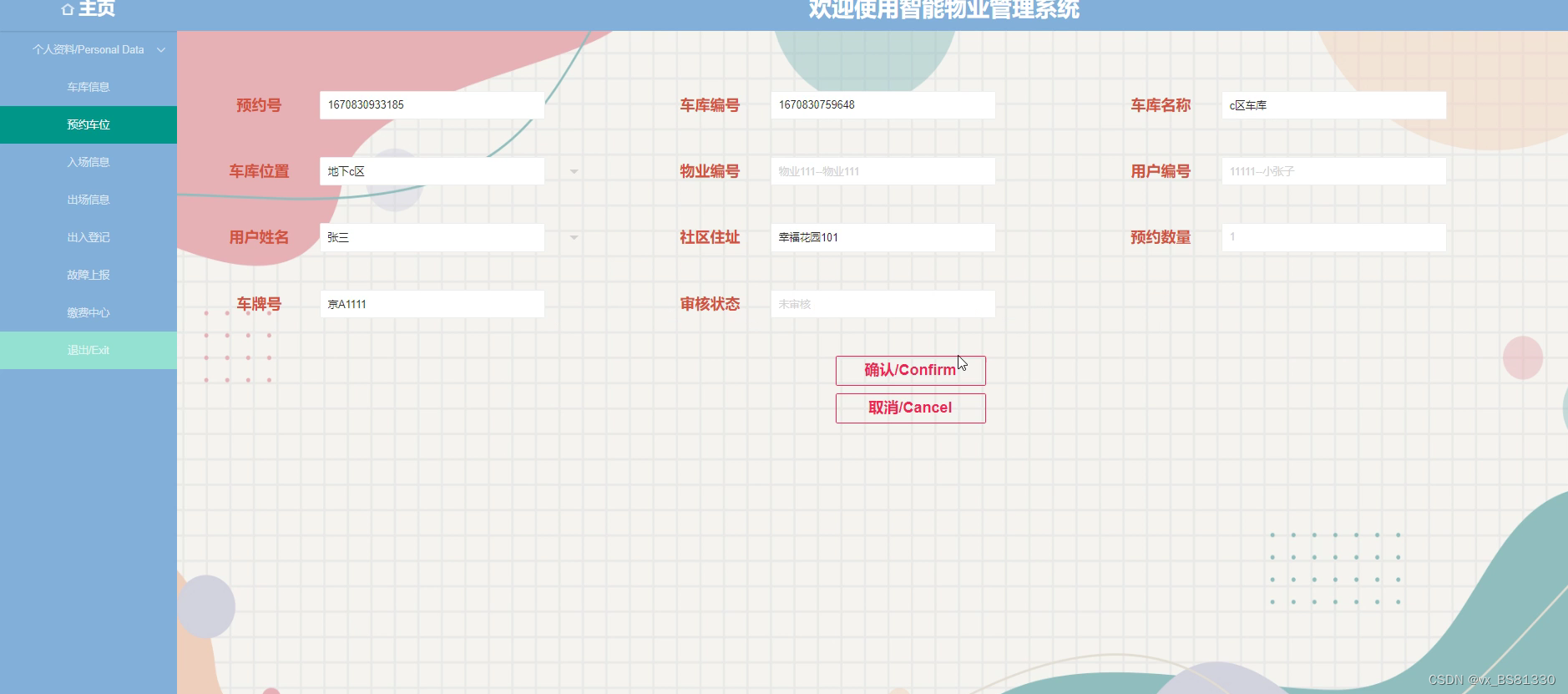1568x694 pixels.
Task: Click the 社区住址 label
Action: click(710, 237)
